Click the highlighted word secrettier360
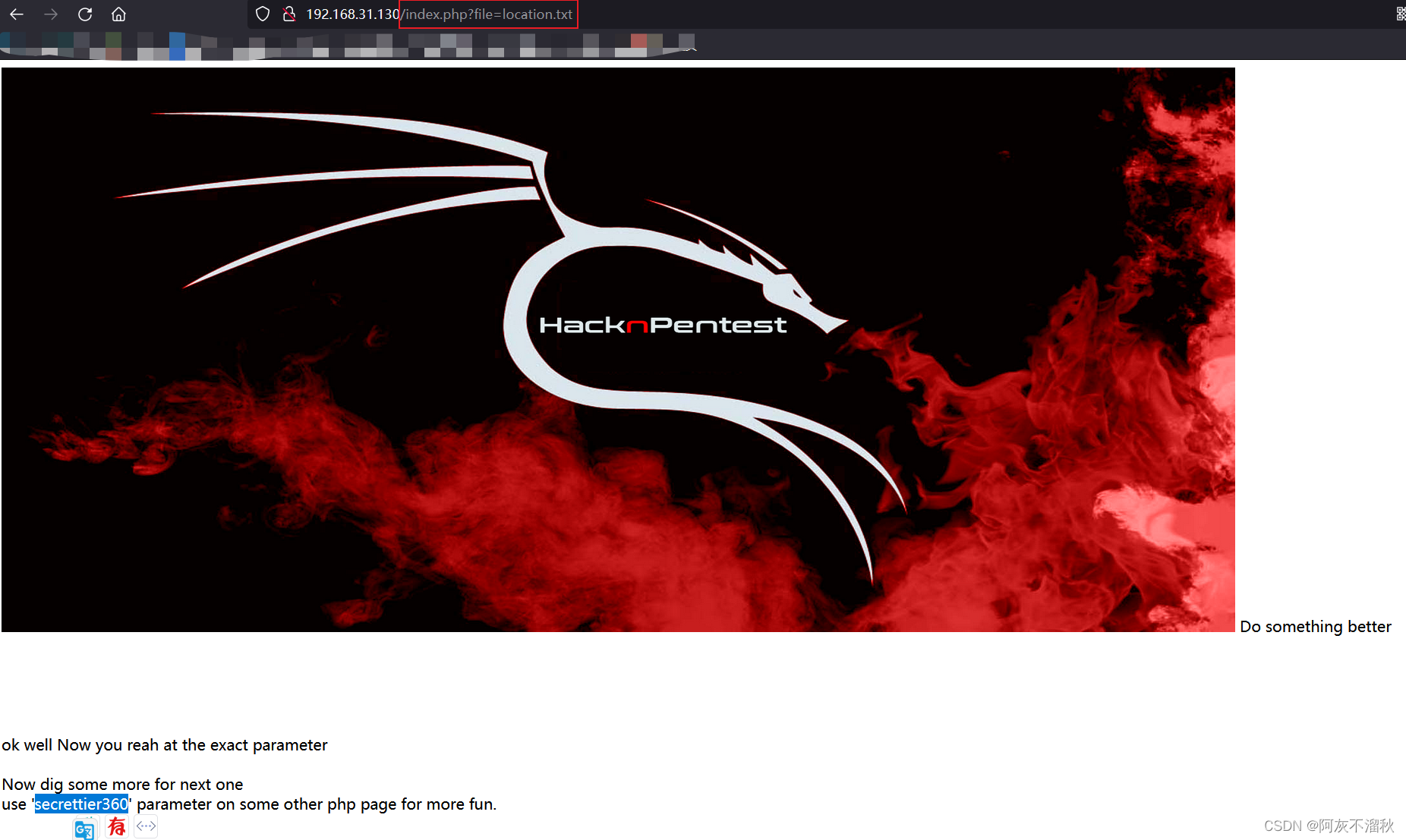 click(81, 804)
